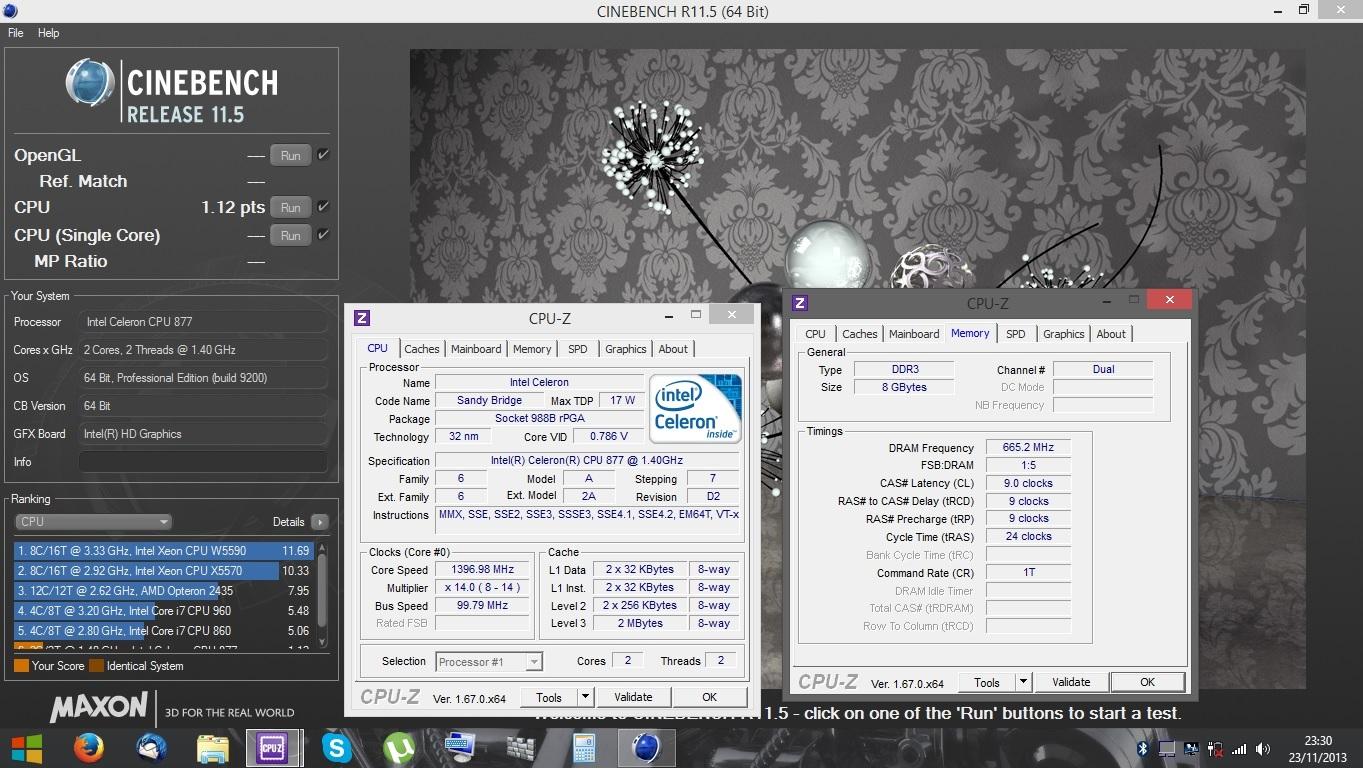Switch to Caches tab in left CPU-Z
The width and height of the screenshot is (1363, 768).
point(422,349)
